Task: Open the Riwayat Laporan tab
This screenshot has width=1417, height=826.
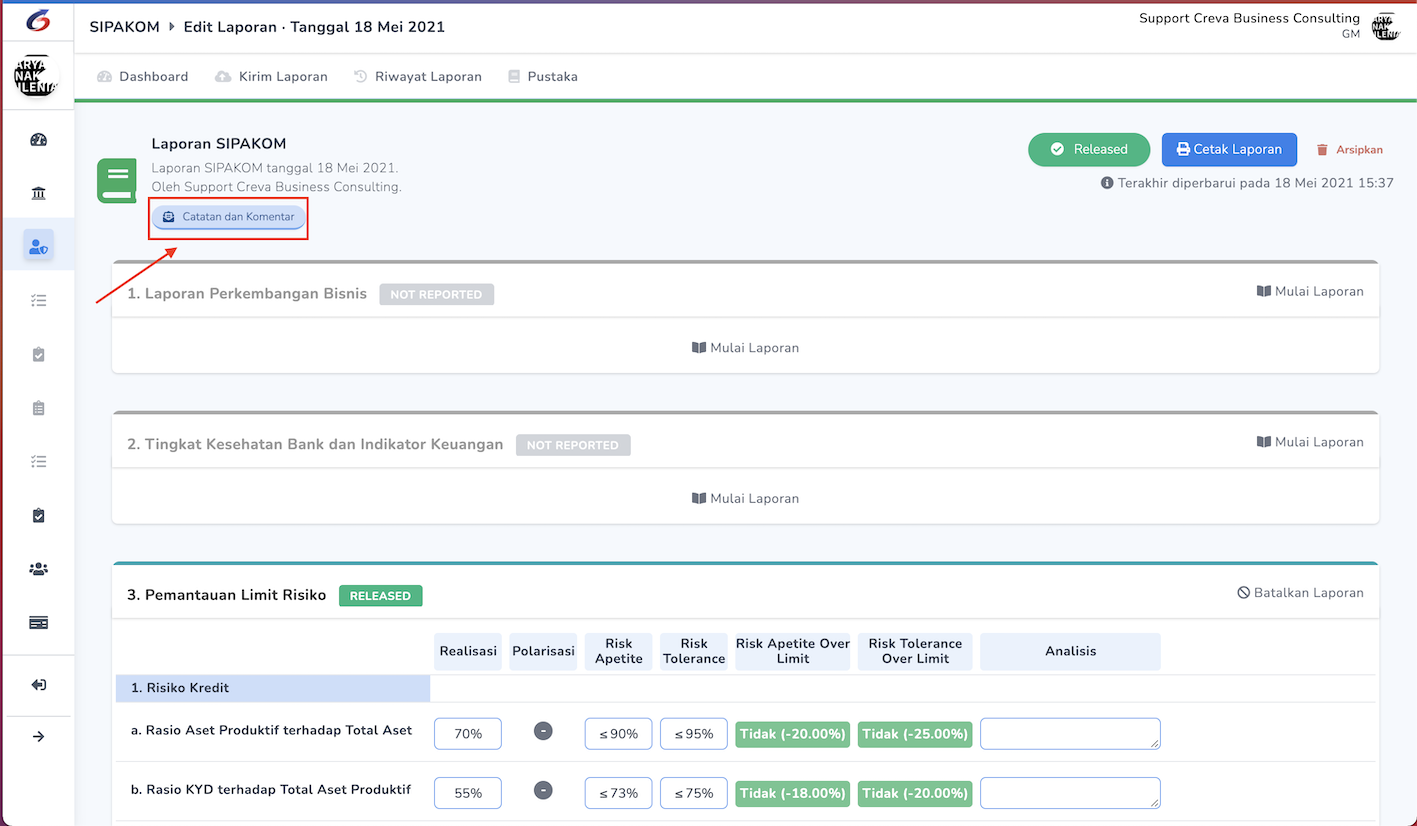Action: click(418, 76)
